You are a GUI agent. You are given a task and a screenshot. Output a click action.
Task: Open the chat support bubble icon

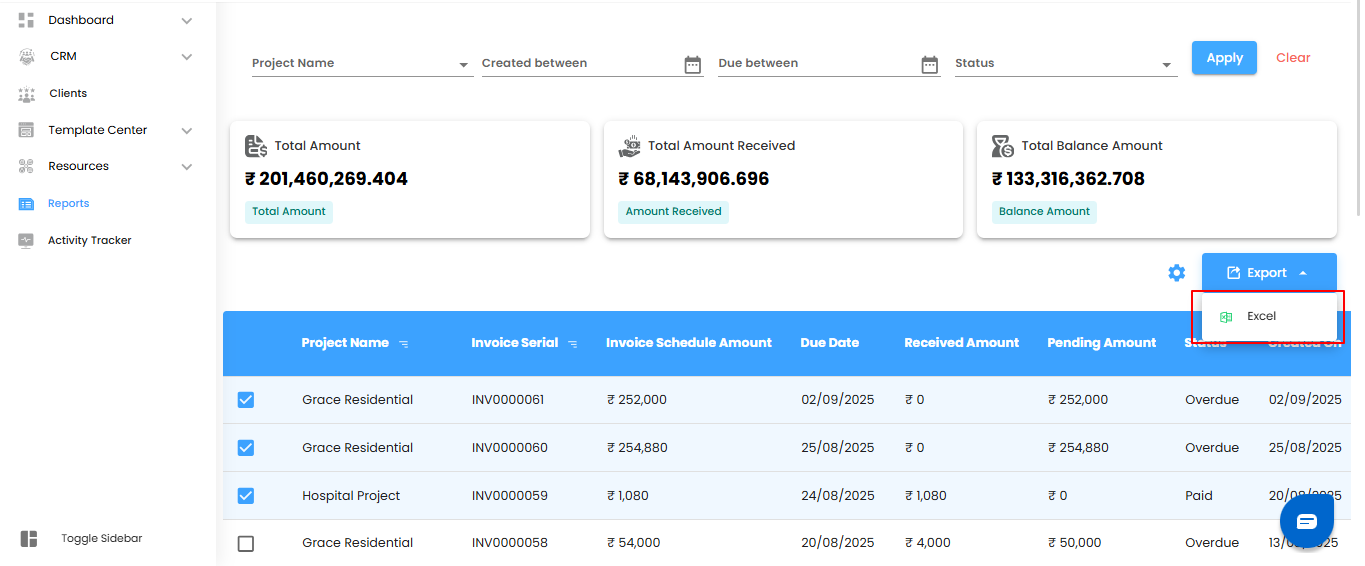pyautogui.click(x=1307, y=522)
